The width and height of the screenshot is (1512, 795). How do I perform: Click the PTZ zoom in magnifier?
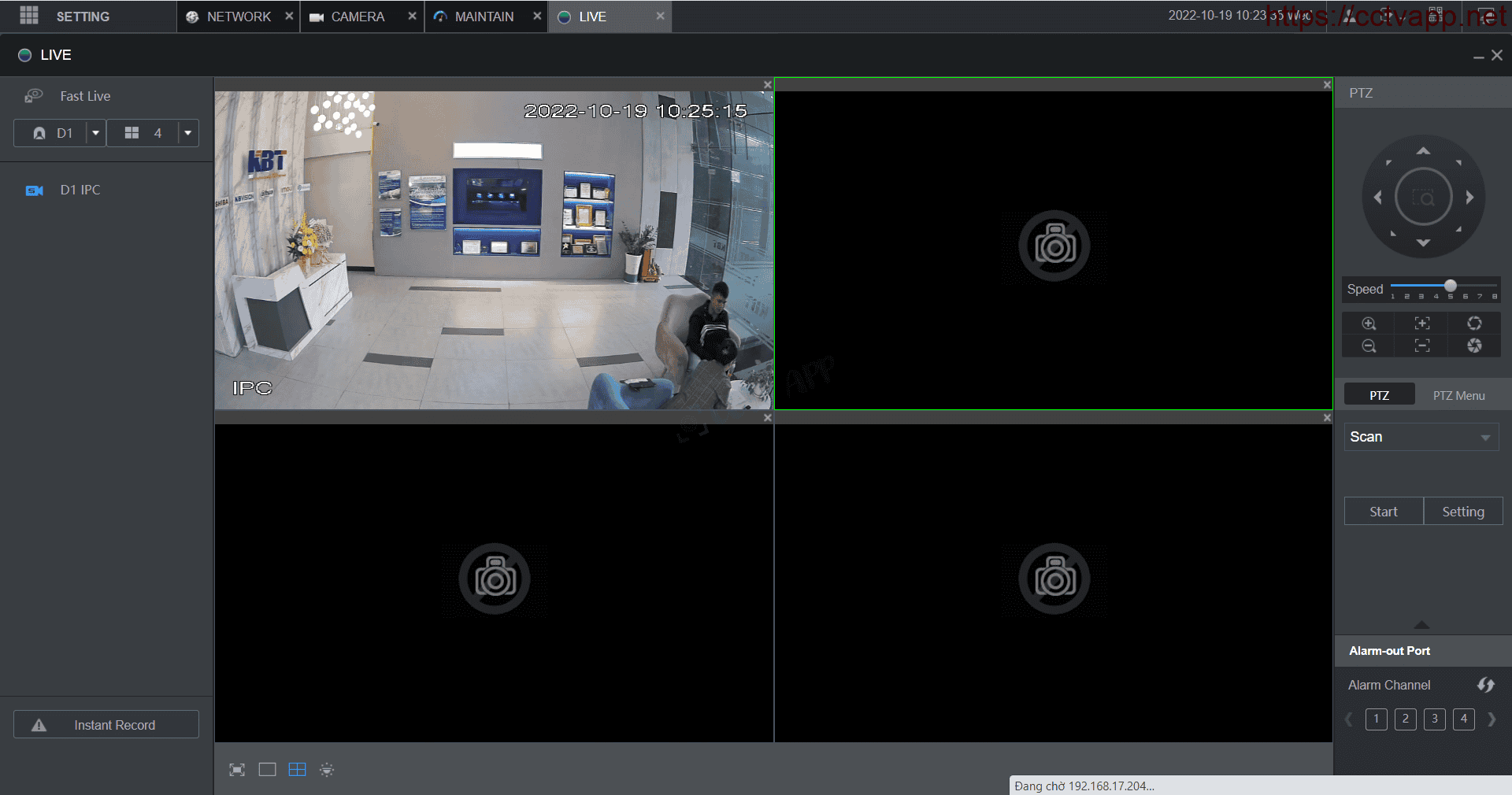(1369, 324)
